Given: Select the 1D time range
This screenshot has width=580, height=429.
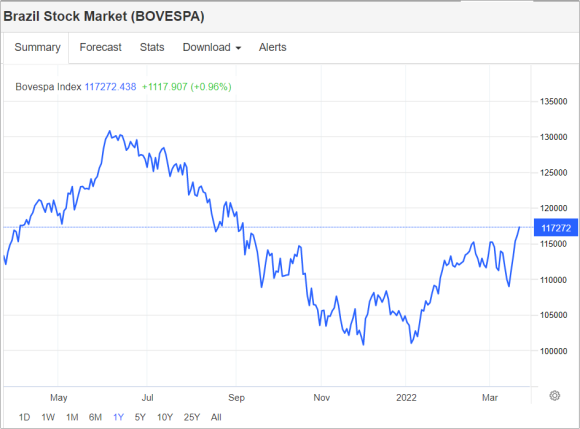Looking at the screenshot, I should tap(24, 417).
